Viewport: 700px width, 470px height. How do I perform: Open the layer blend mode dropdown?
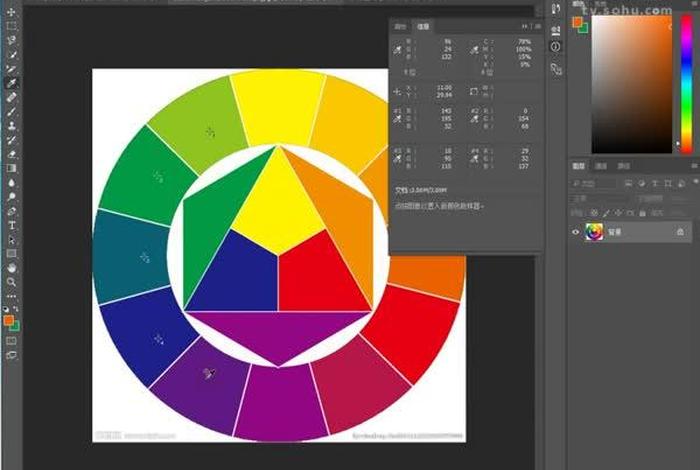pos(595,198)
